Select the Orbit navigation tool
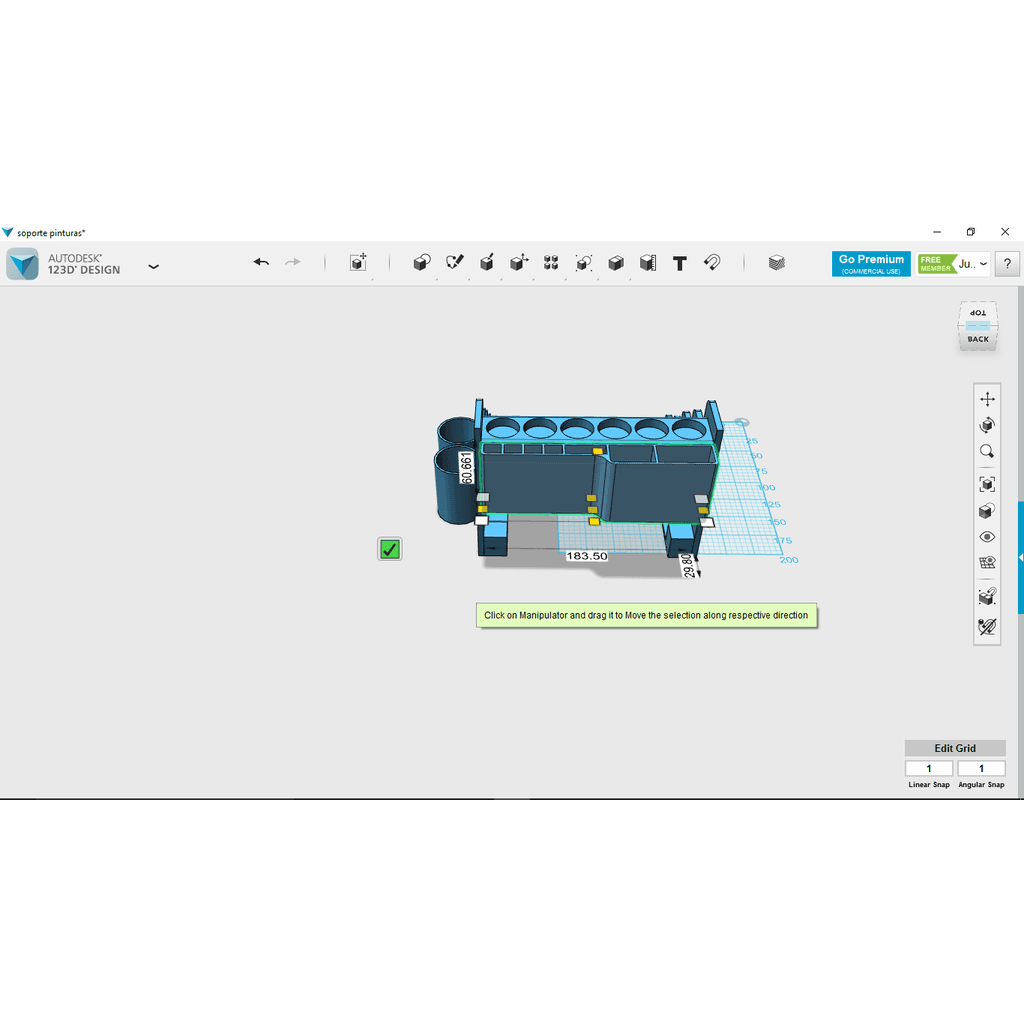The width and height of the screenshot is (1024, 1024). point(987,425)
